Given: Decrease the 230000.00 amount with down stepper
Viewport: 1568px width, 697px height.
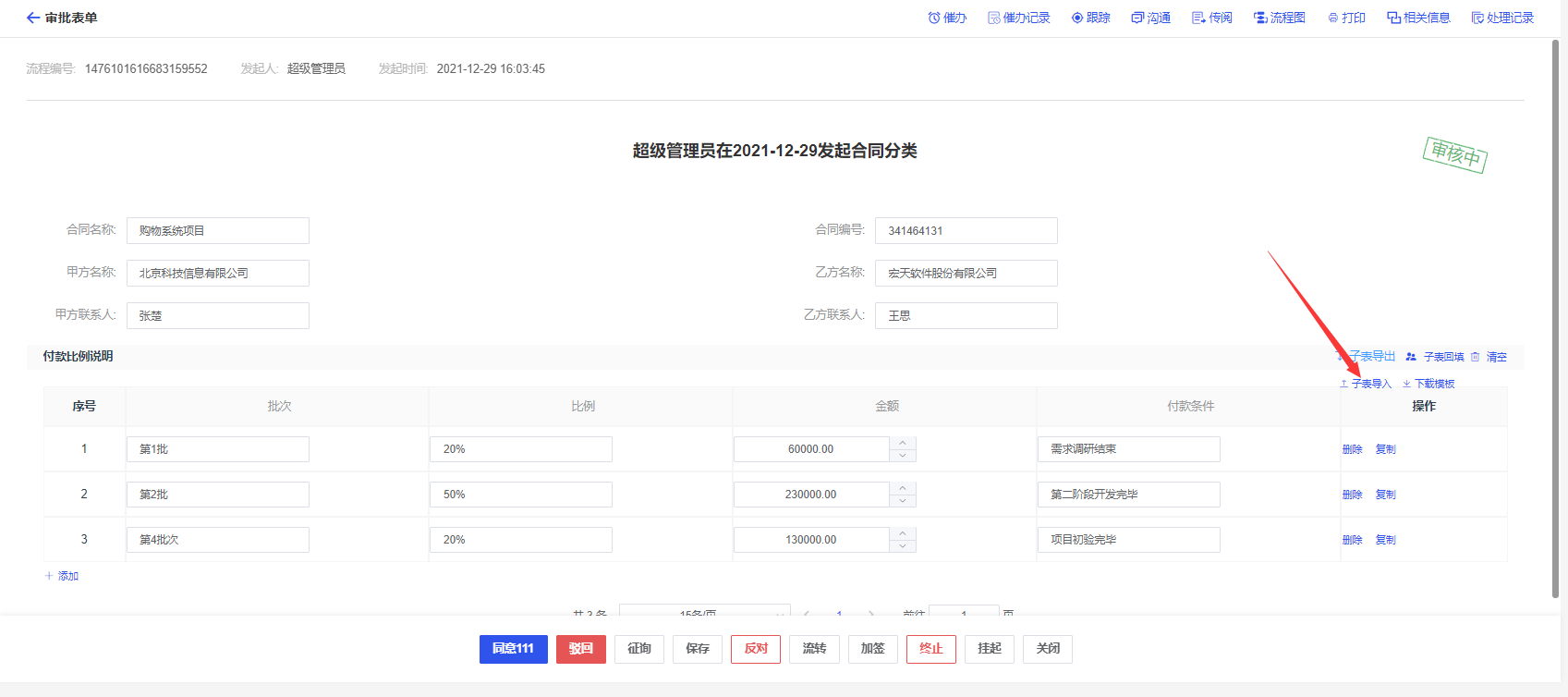Looking at the screenshot, I should [x=903, y=500].
